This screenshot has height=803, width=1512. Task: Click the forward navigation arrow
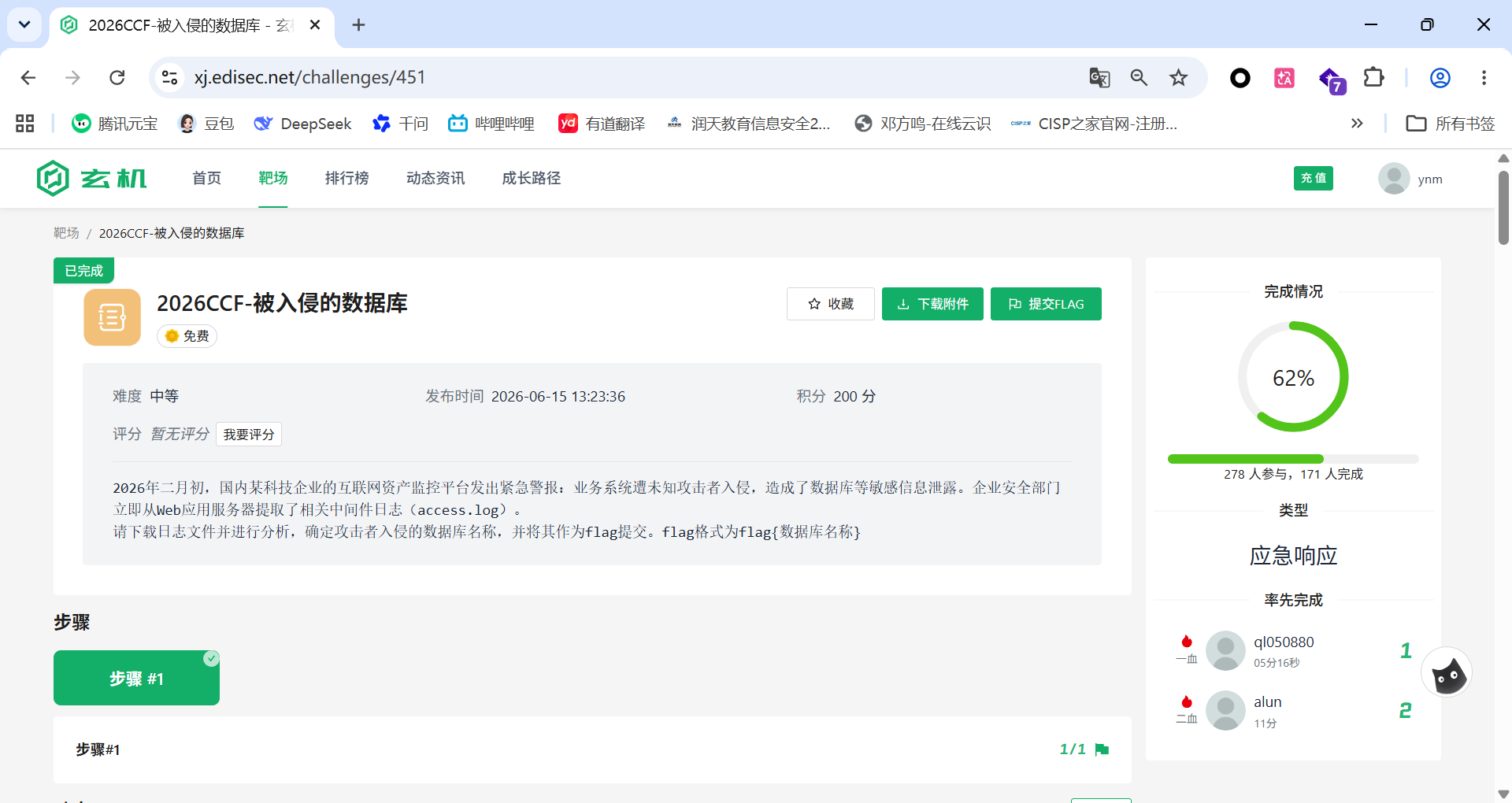tap(72, 77)
